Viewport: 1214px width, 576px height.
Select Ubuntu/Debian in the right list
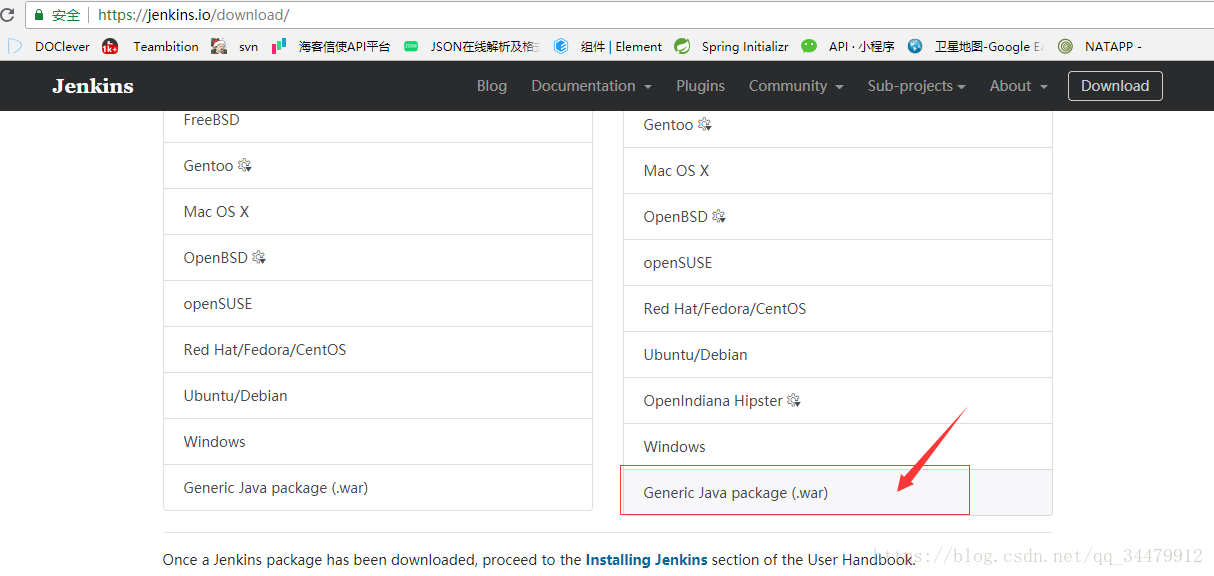838,355
